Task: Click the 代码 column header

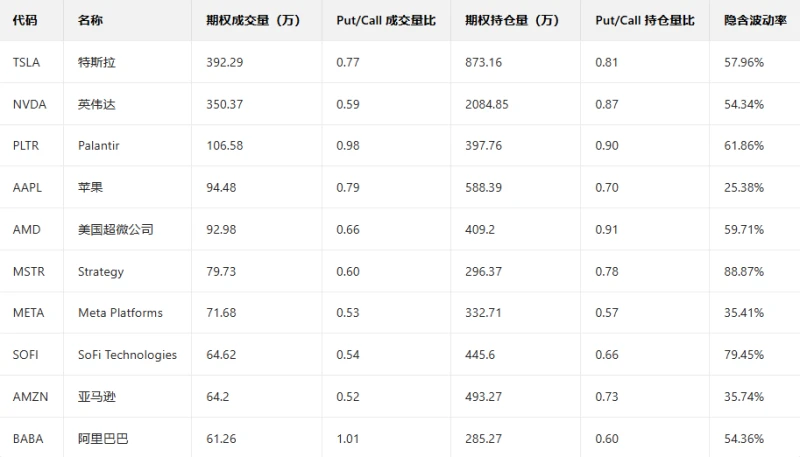Action: 25,20
